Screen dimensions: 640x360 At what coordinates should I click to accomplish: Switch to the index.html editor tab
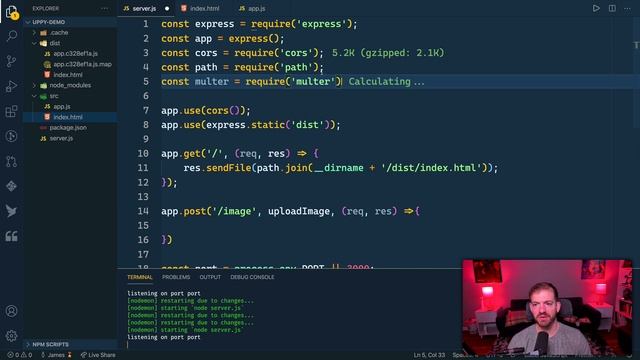coord(204,8)
